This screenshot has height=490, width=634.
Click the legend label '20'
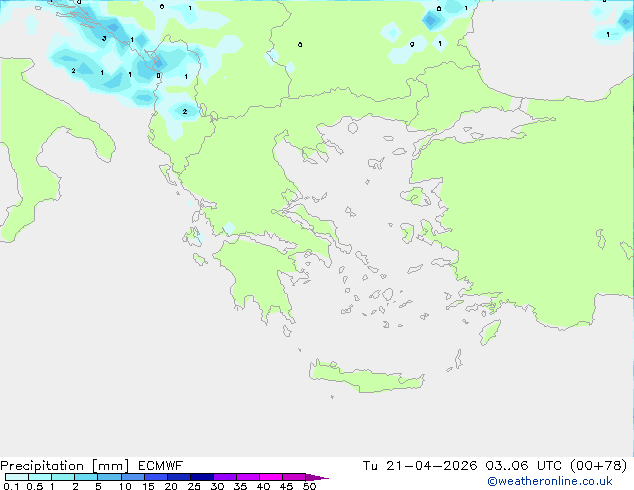coord(171,486)
